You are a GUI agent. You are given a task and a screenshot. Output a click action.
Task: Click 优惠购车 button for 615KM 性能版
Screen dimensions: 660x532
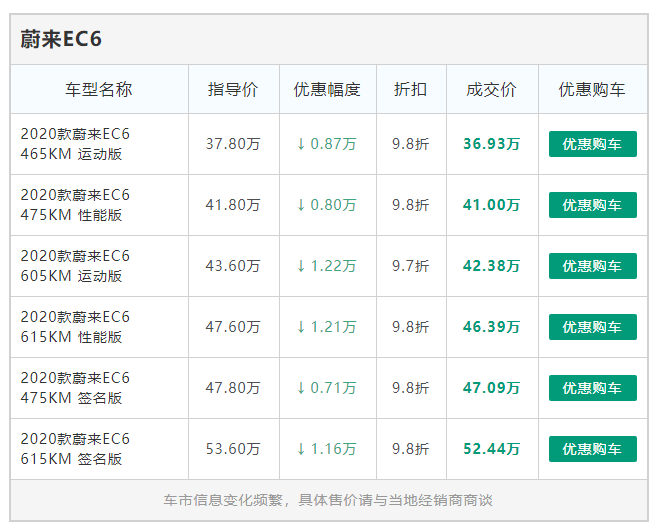point(592,327)
